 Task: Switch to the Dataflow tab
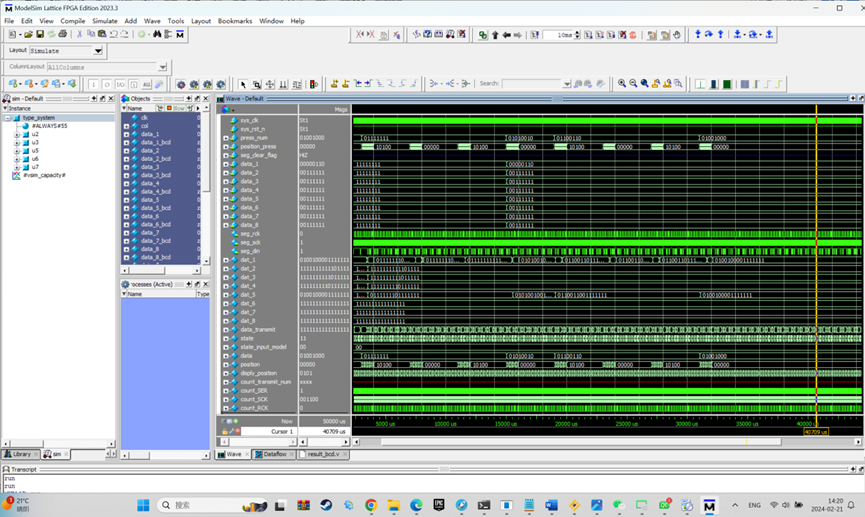[274, 454]
